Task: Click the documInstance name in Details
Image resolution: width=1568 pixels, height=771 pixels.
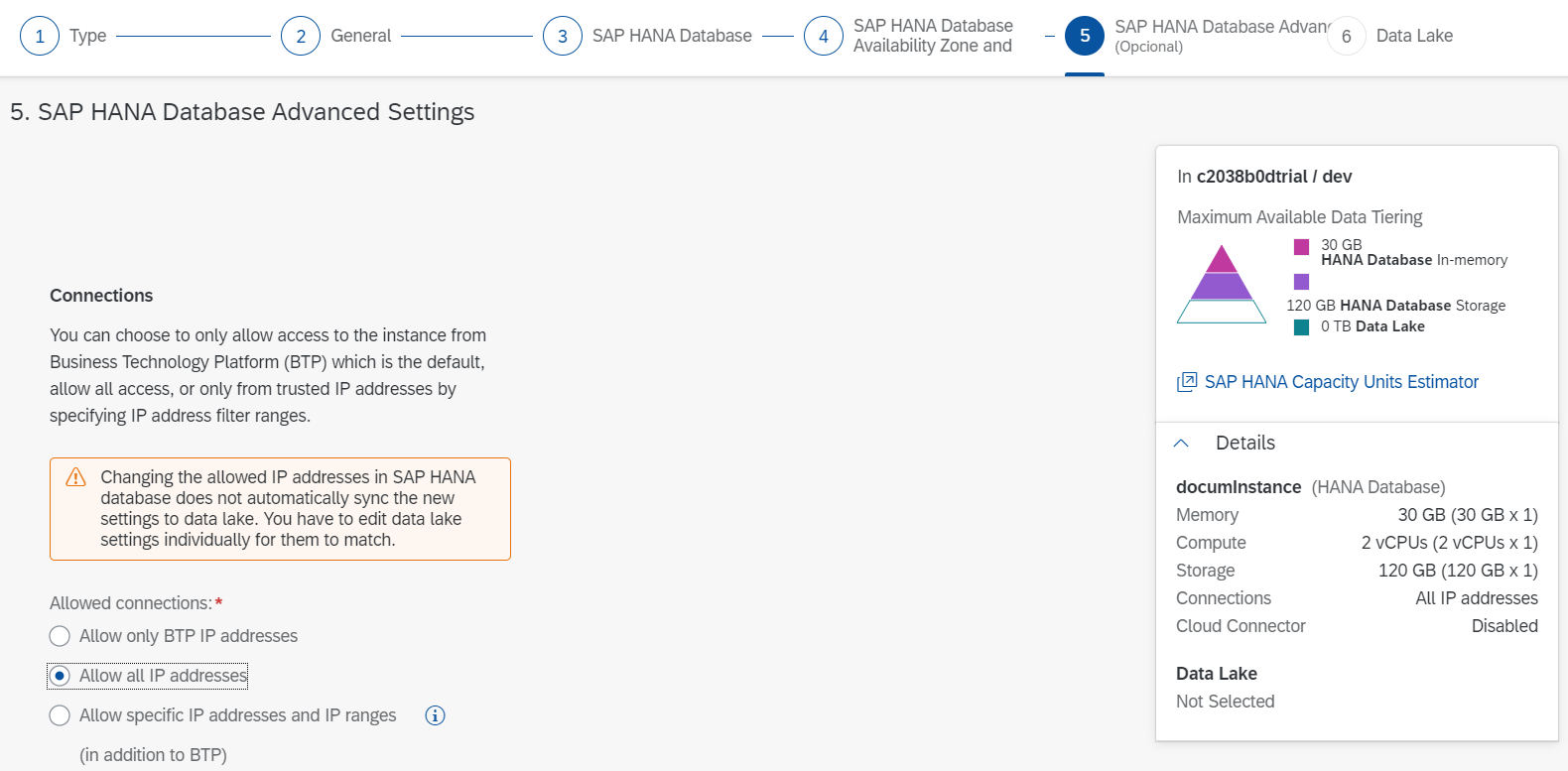Action: point(1239,487)
